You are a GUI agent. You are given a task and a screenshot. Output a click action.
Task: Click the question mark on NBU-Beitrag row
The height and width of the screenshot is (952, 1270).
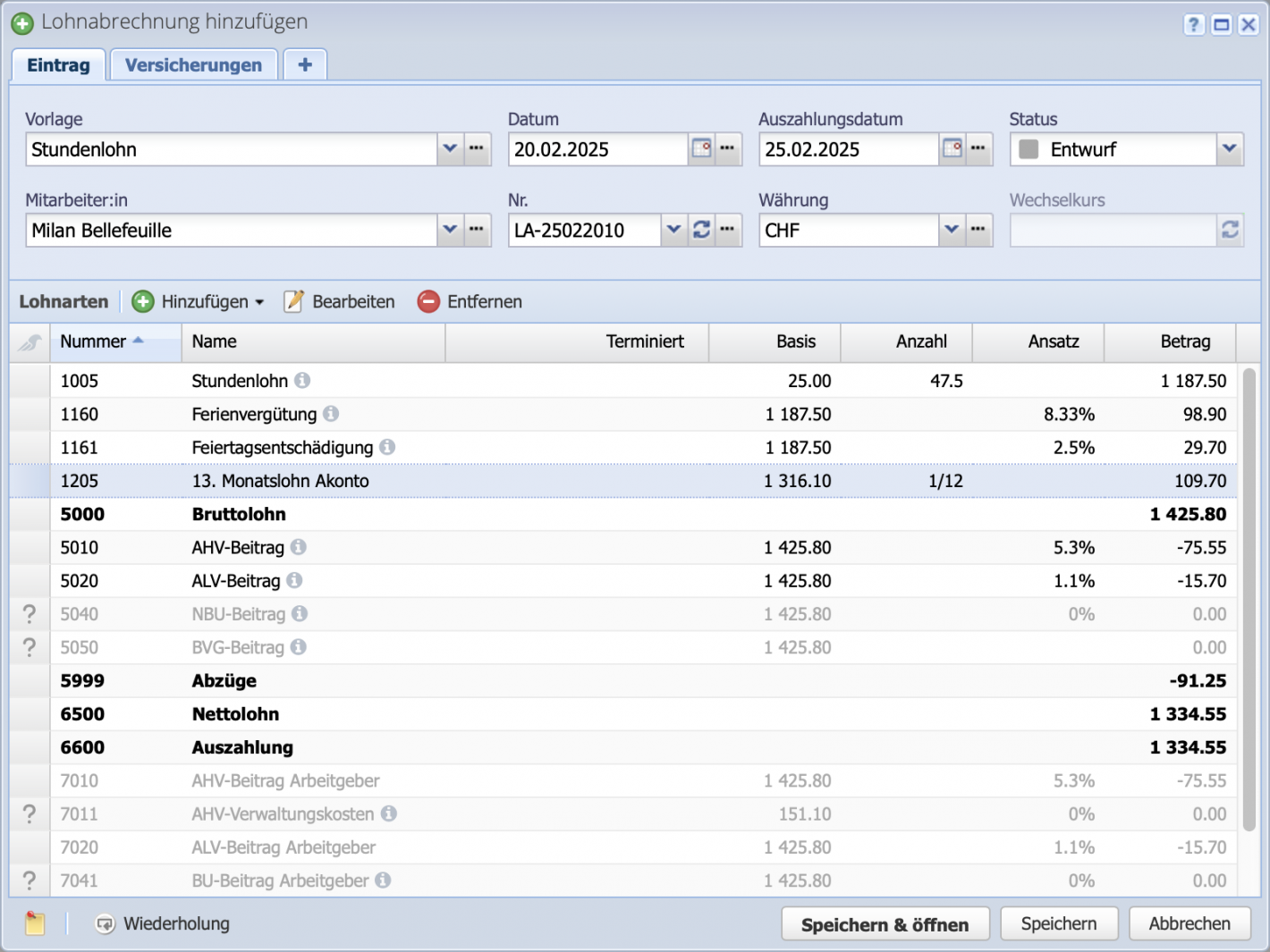click(29, 614)
